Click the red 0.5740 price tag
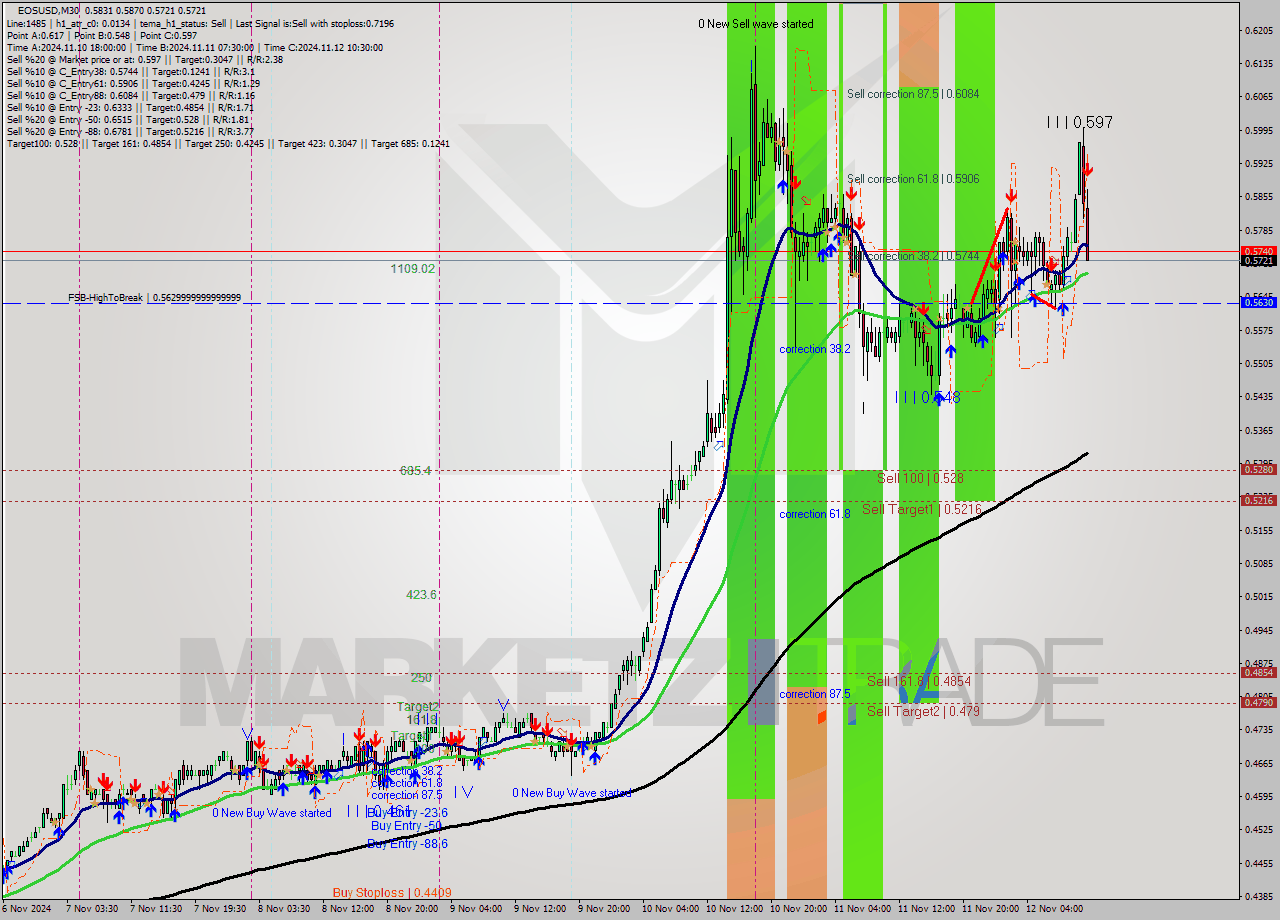1280x920 pixels. 1258,251
